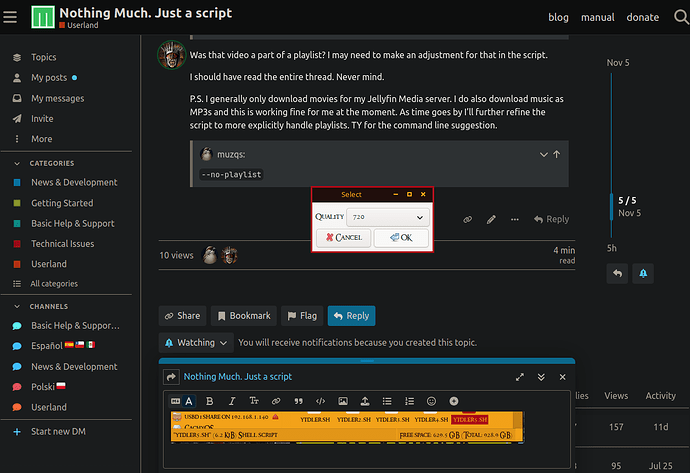Toggle composer fullscreen mode
The width and height of the screenshot is (690, 473).
519,377
